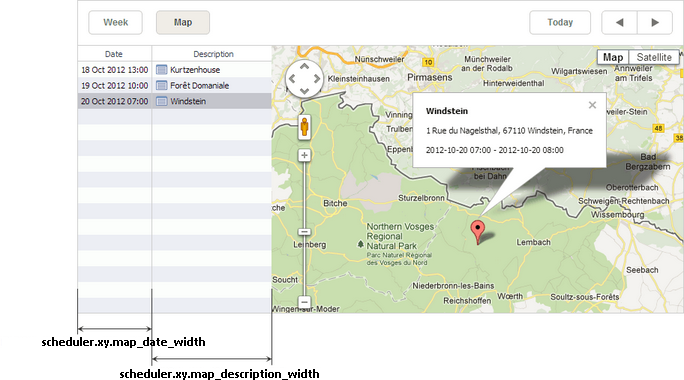This screenshot has width=684, height=380.
Task: Pan the map right with the pan control arrow
Action: pos(317,79)
